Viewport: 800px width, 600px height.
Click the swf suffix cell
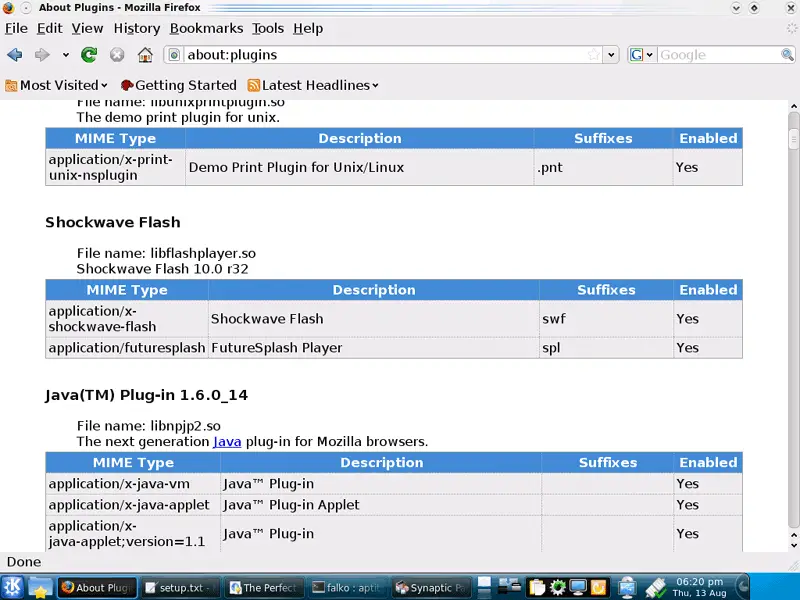click(x=607, y=319)
